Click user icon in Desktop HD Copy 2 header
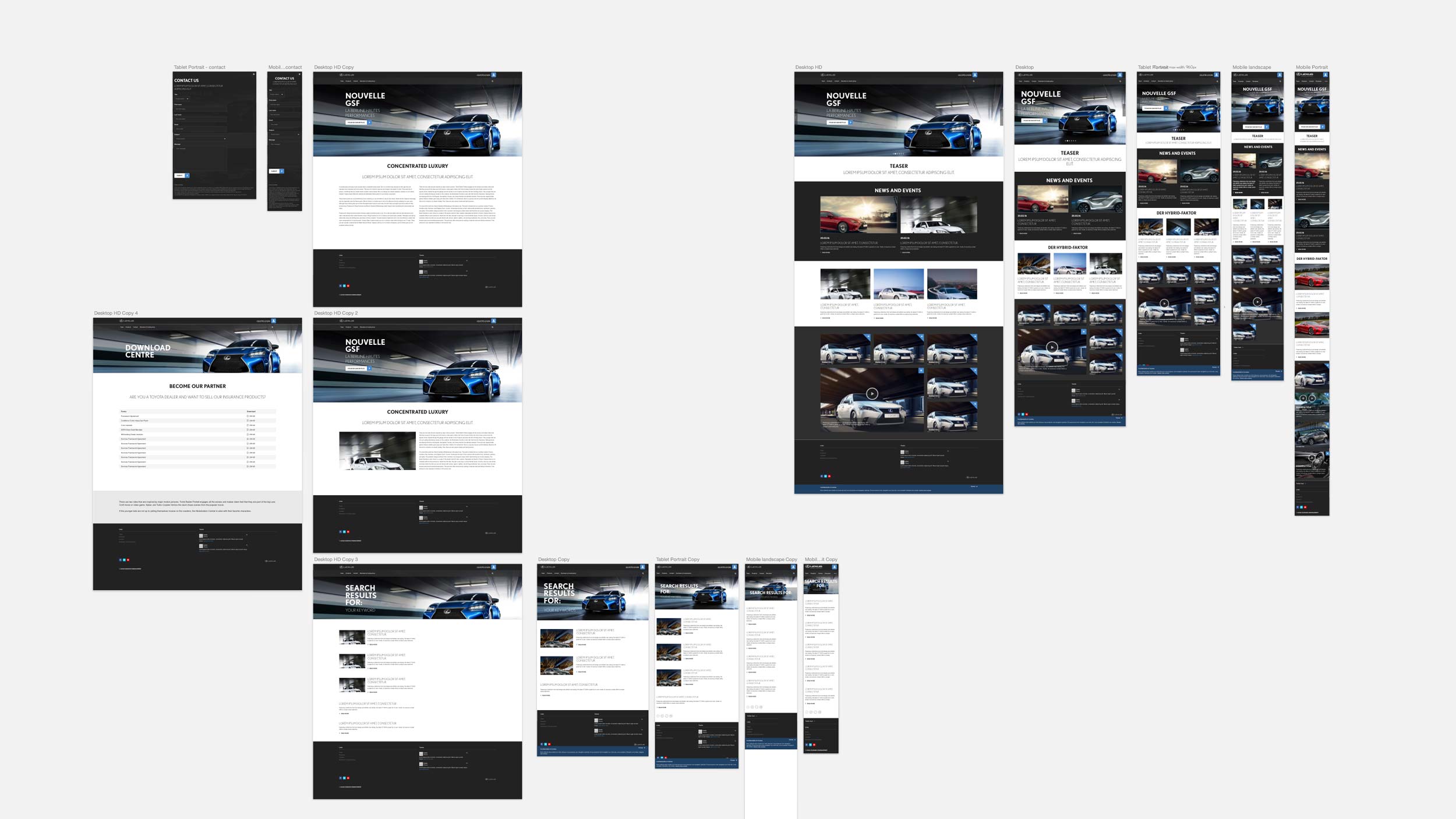1456x819 pixels. coord(493,321)
